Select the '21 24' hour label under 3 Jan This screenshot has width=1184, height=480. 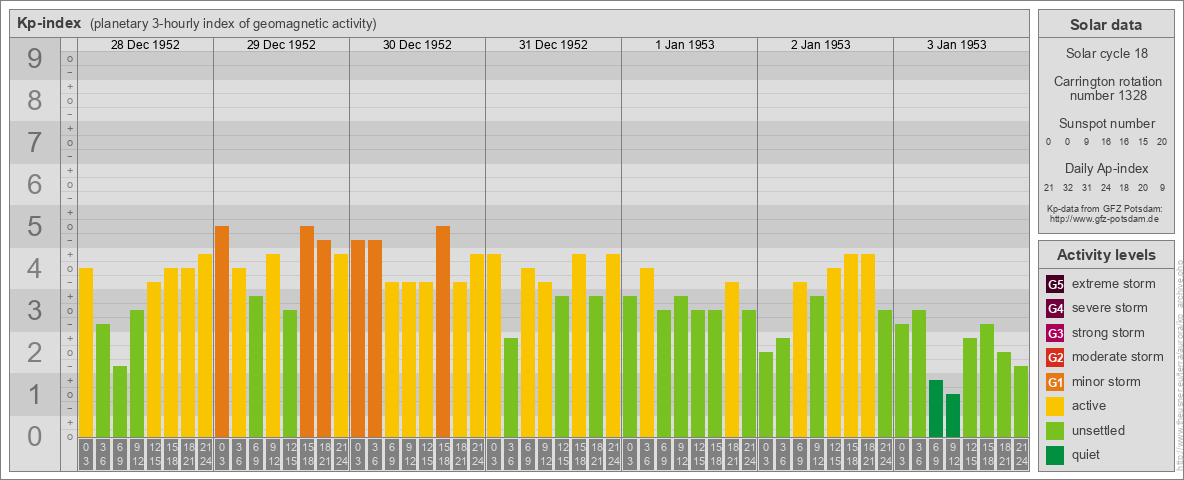[1020, 455]
